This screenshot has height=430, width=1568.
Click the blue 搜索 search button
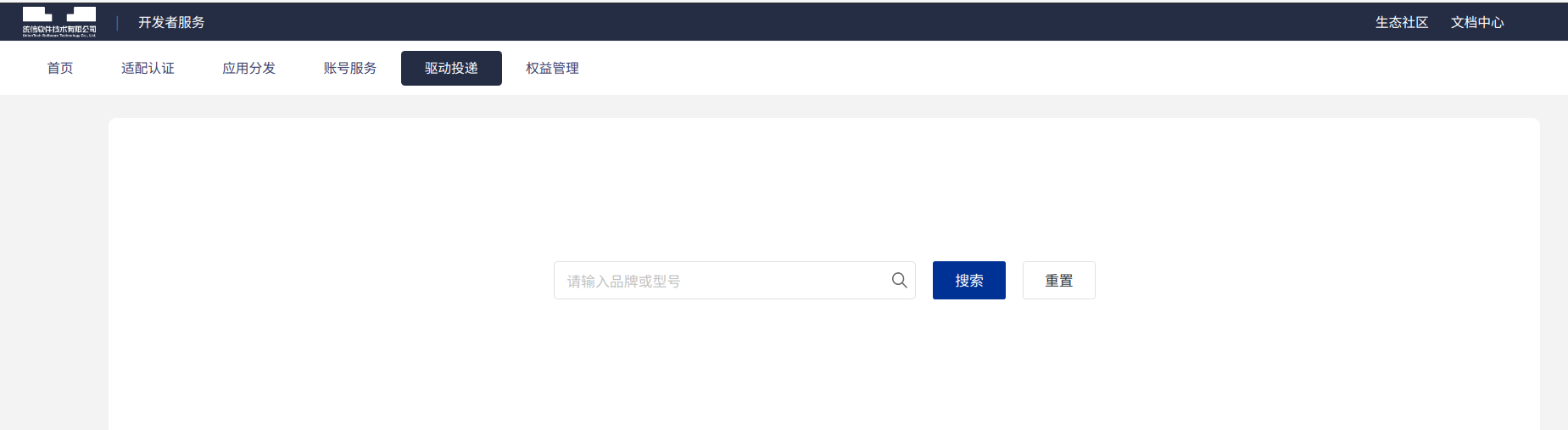click(x=968, y=280)
